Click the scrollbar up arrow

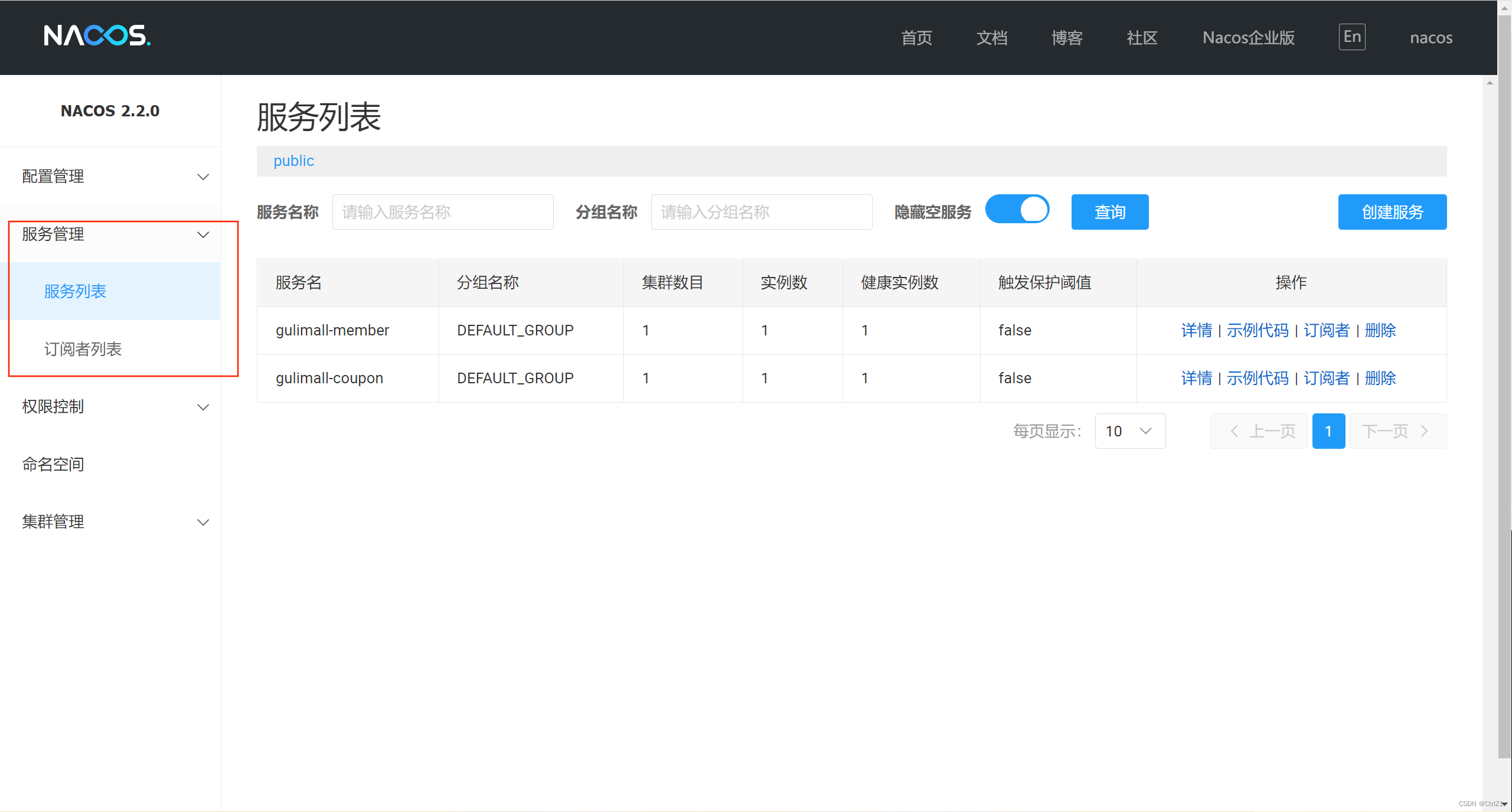pyautogui.click(x=1505, y=8)
